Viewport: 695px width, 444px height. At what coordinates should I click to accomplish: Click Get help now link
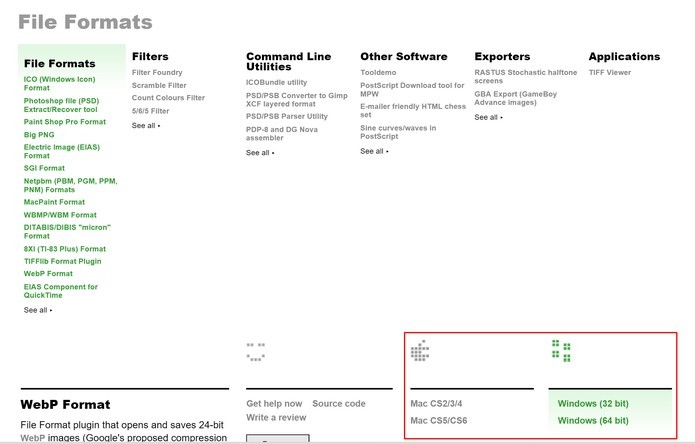pyautogui.click(x=274, y=404)
